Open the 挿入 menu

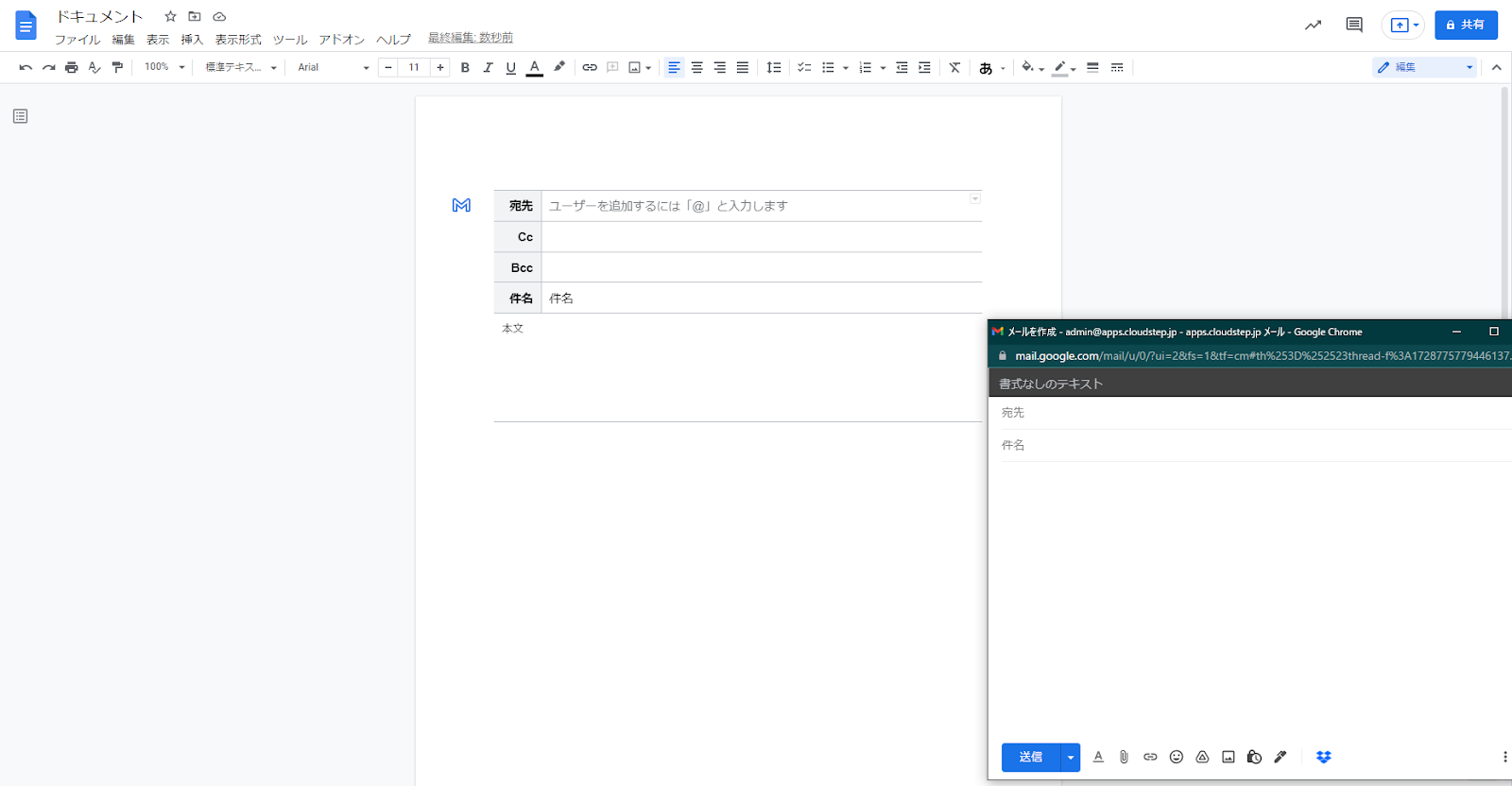(193, 39)
